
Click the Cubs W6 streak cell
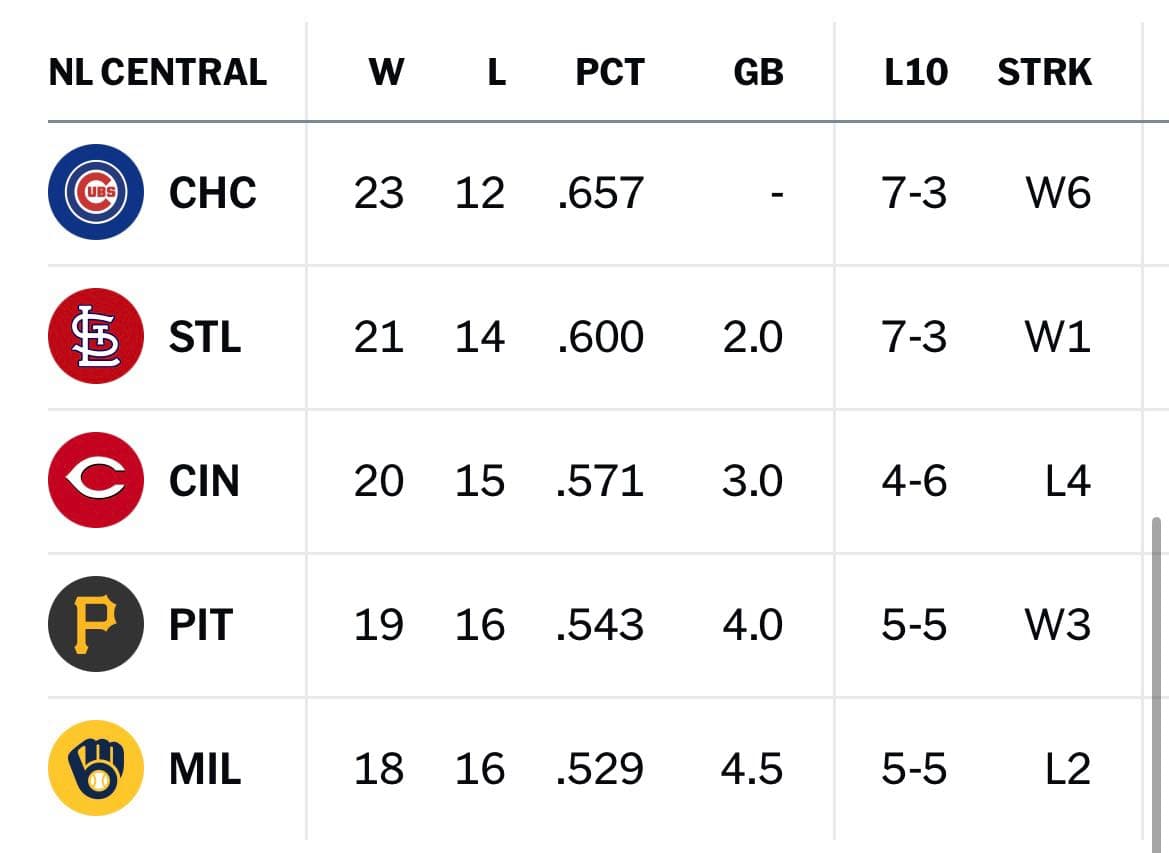pyautogui.click(x=1058, y=193)
